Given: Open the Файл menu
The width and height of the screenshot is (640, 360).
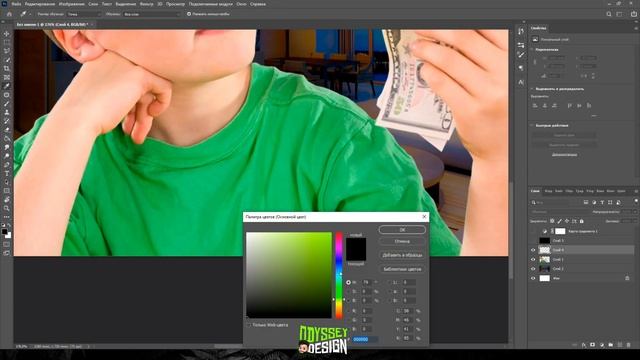Looking at the screenshot, I should tap(16, 4).
